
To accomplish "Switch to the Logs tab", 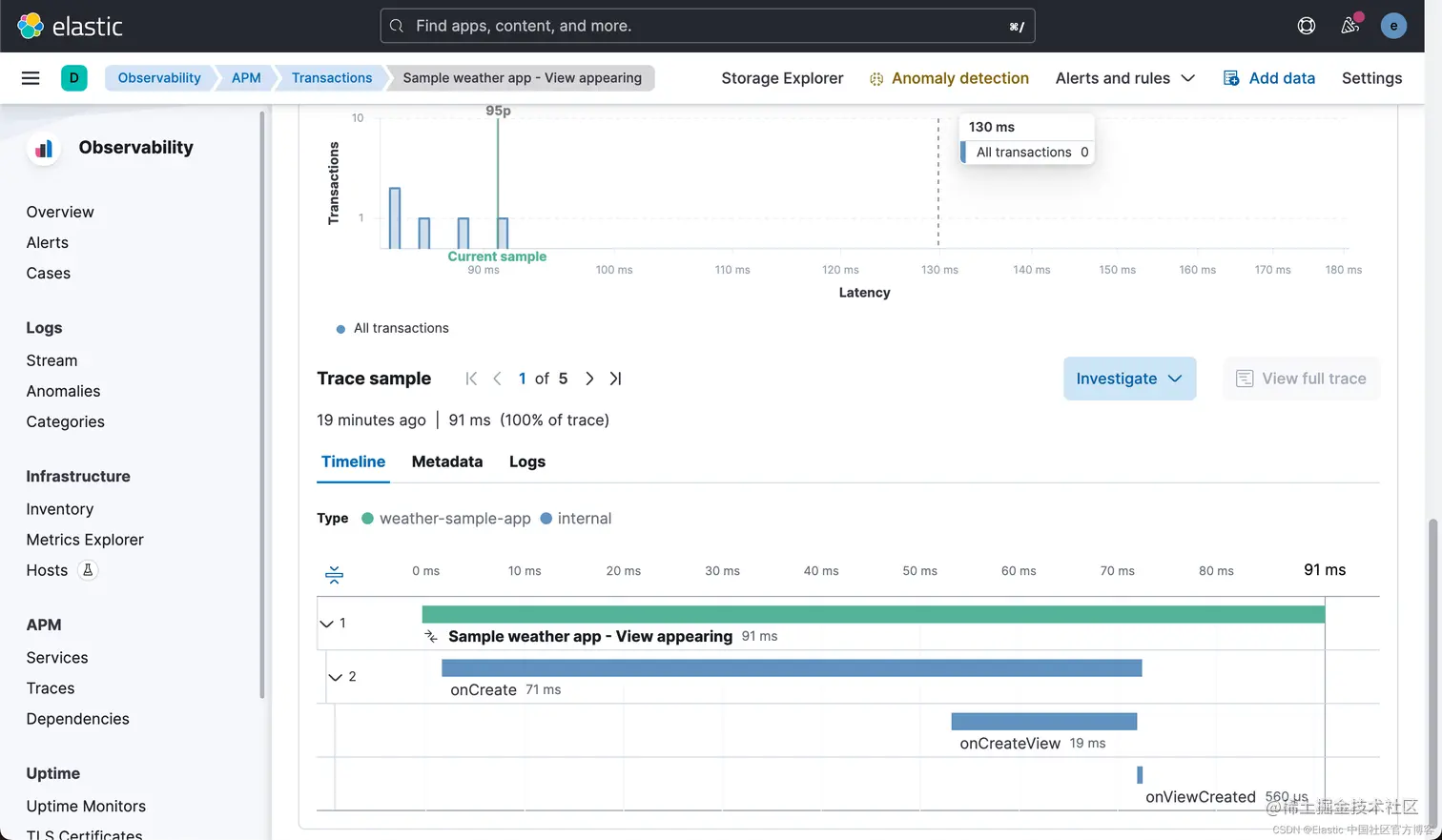I will click(x=527, y=461).
